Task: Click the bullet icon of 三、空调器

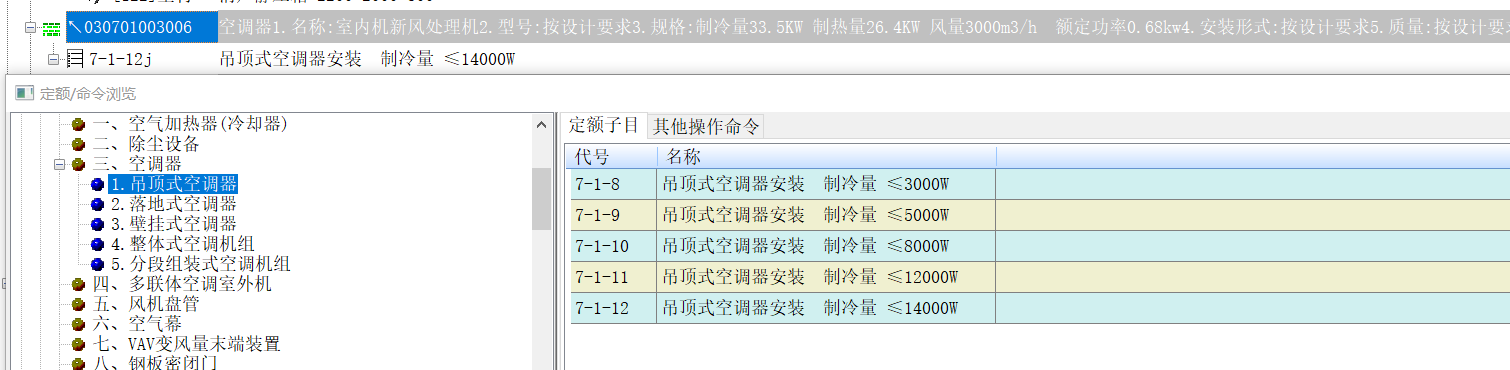Action: (78, 164)
